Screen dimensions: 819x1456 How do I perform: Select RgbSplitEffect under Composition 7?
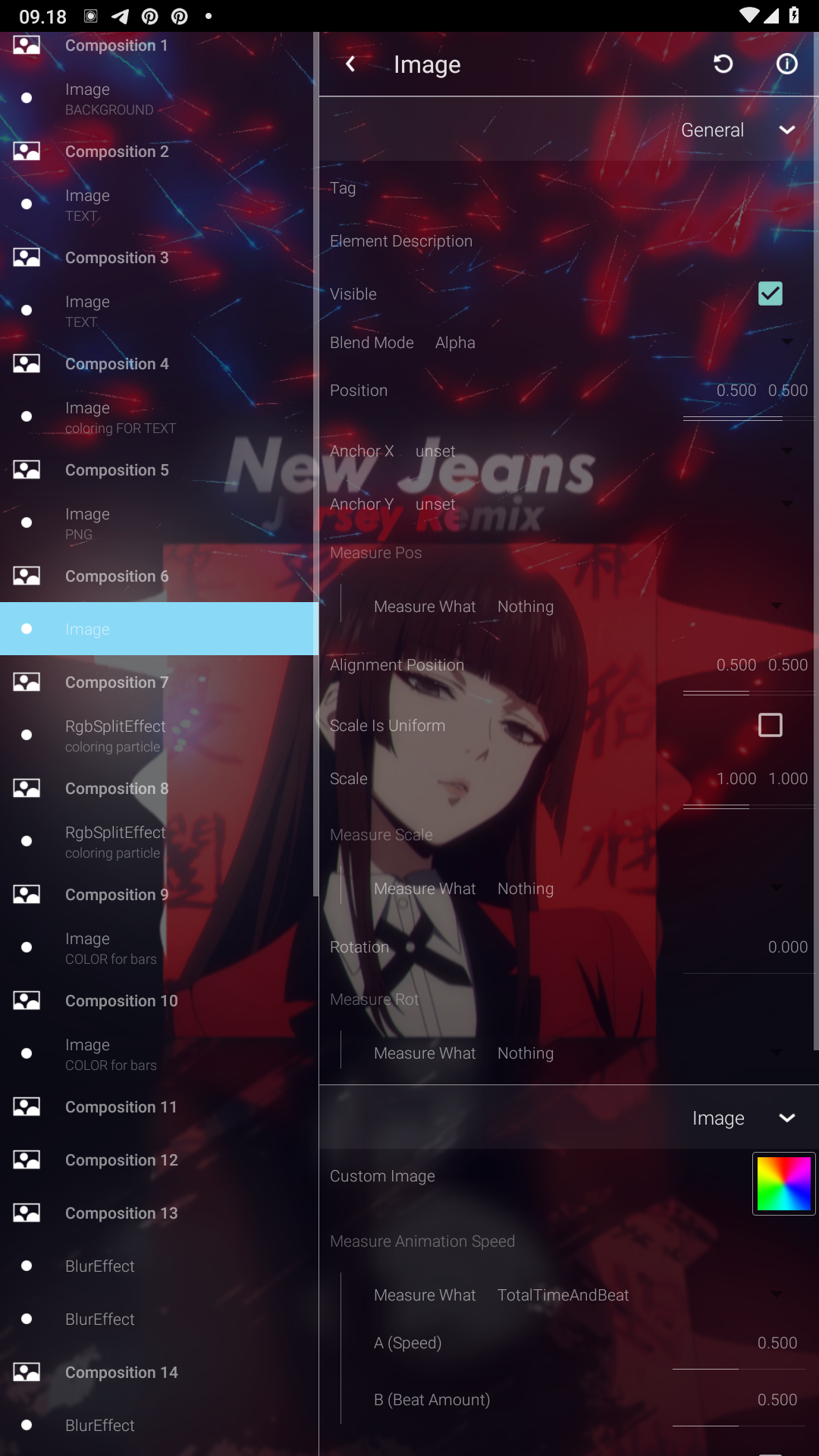(x=159, y=735)
